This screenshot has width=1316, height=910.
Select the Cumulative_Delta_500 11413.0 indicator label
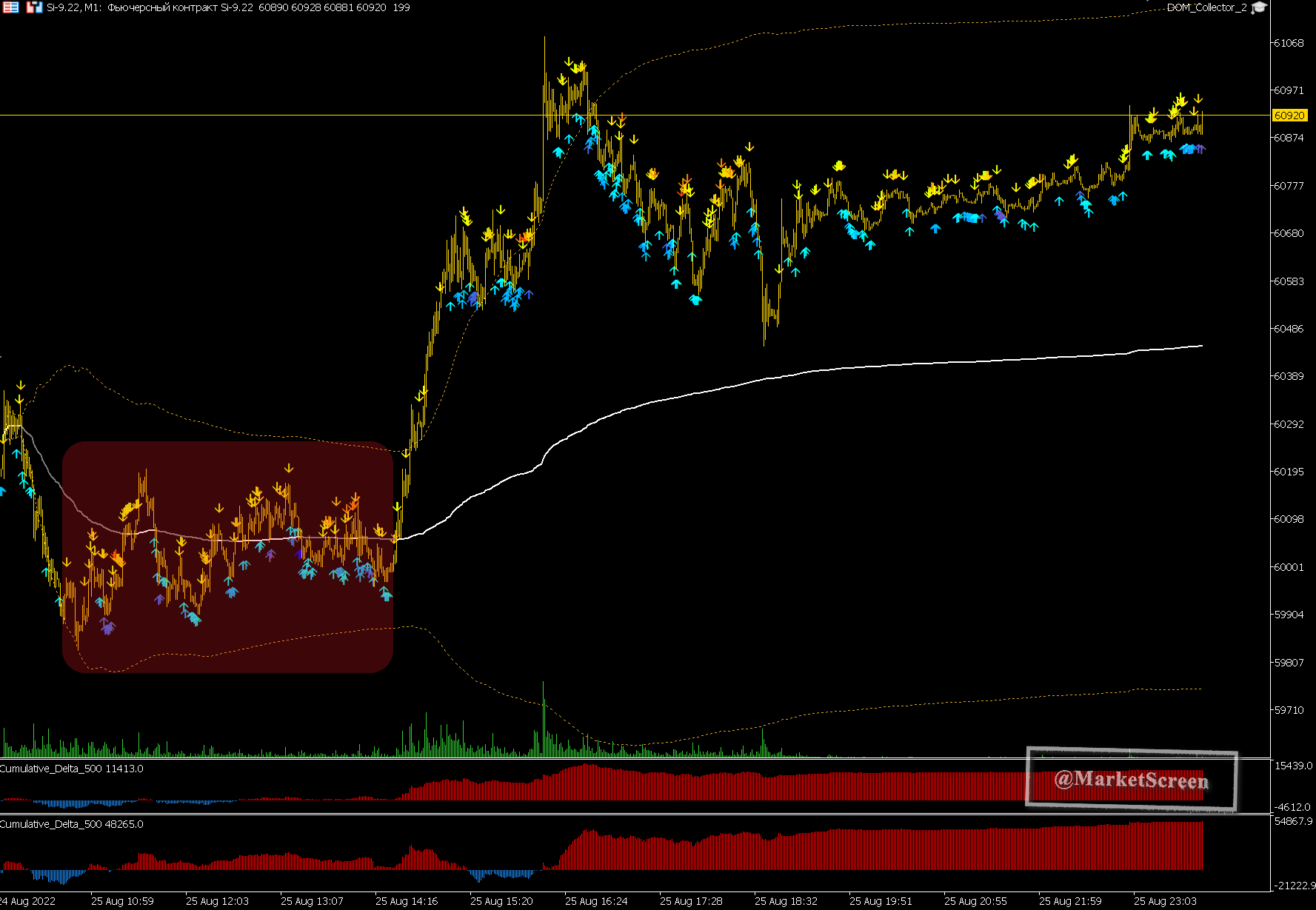(72, 769)
